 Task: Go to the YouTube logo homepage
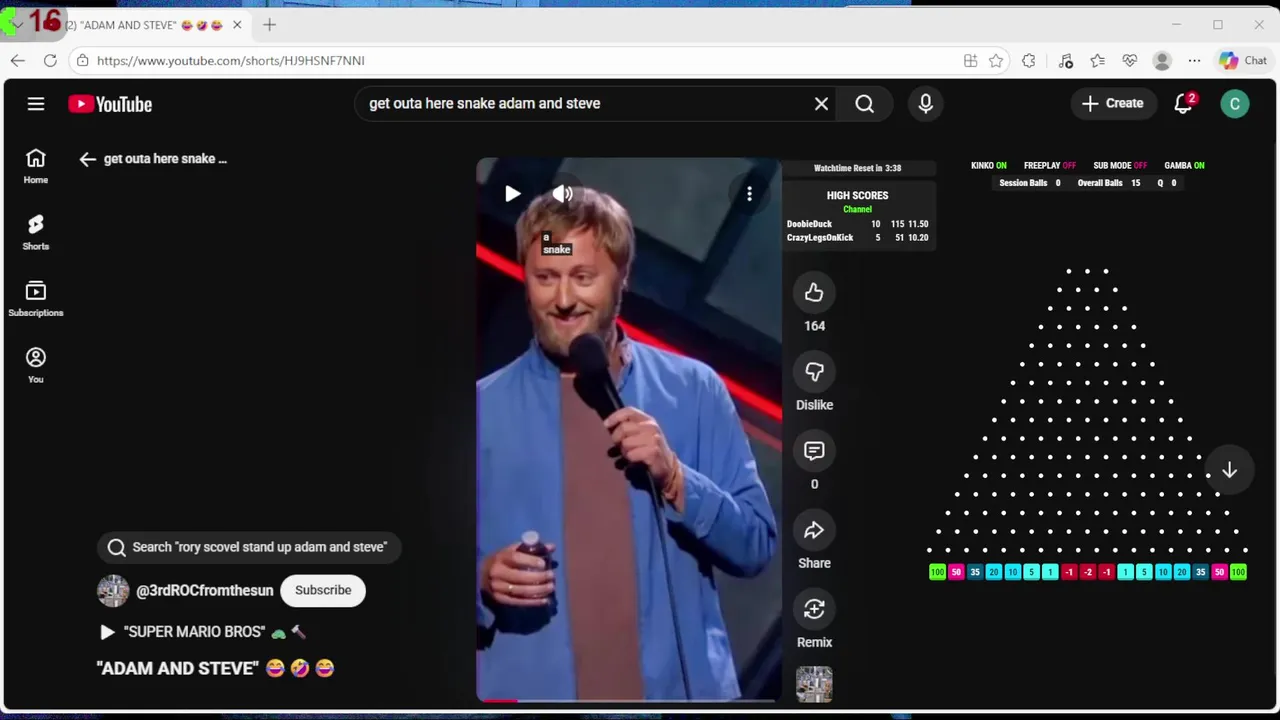click(110, 104)
